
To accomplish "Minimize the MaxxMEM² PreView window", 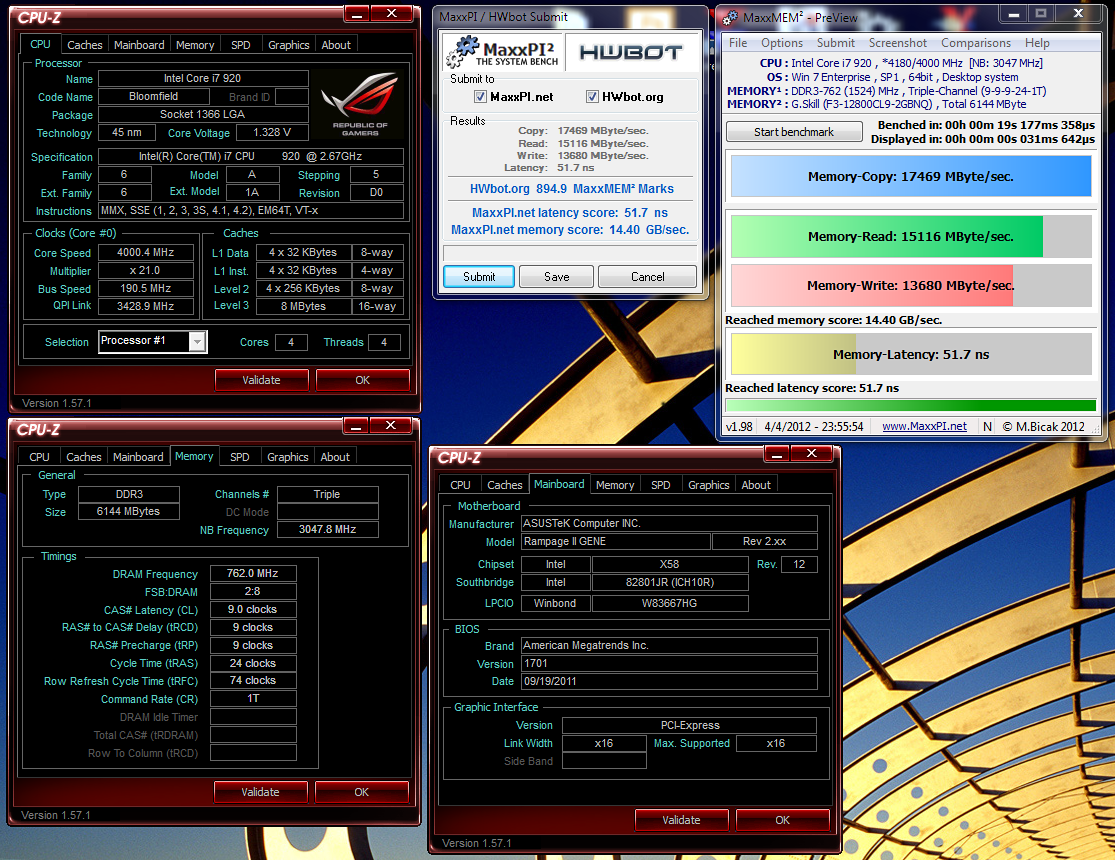I will pyautogui.click(x=1013, y=14).
